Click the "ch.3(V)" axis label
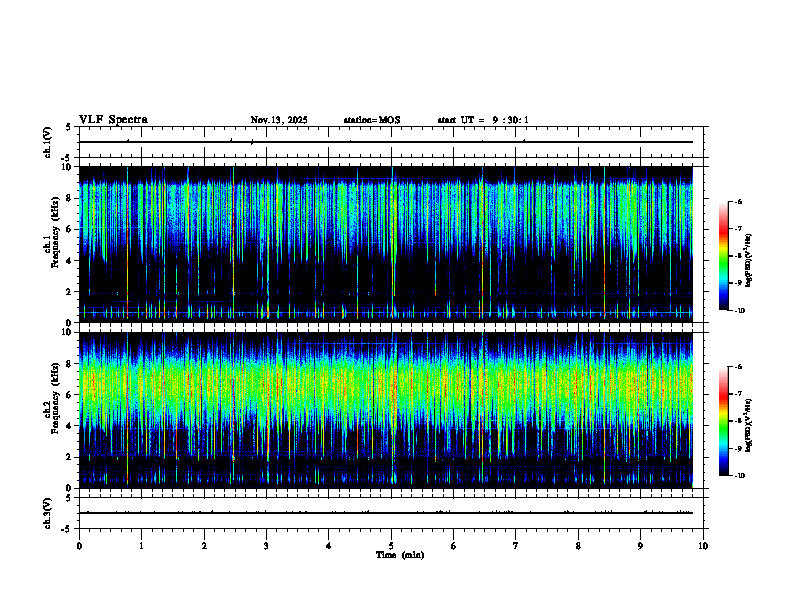The width and height of the screenshot is (792, 612). click(x=48, y=513)
